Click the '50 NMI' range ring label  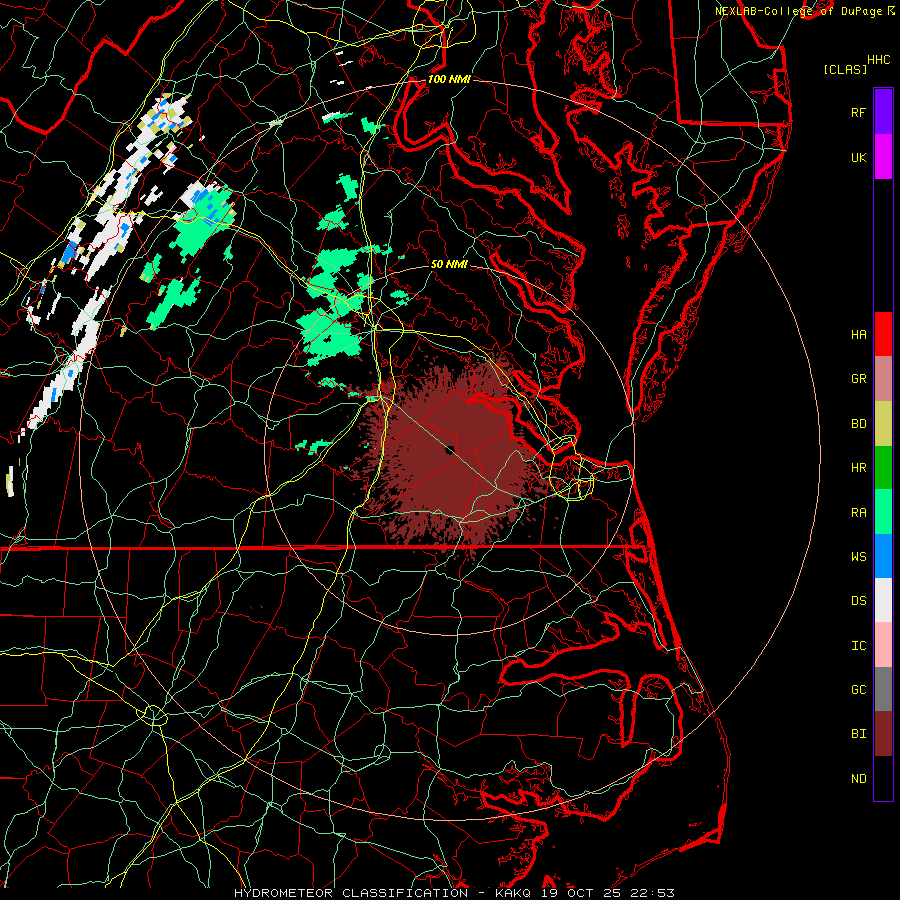449,264
